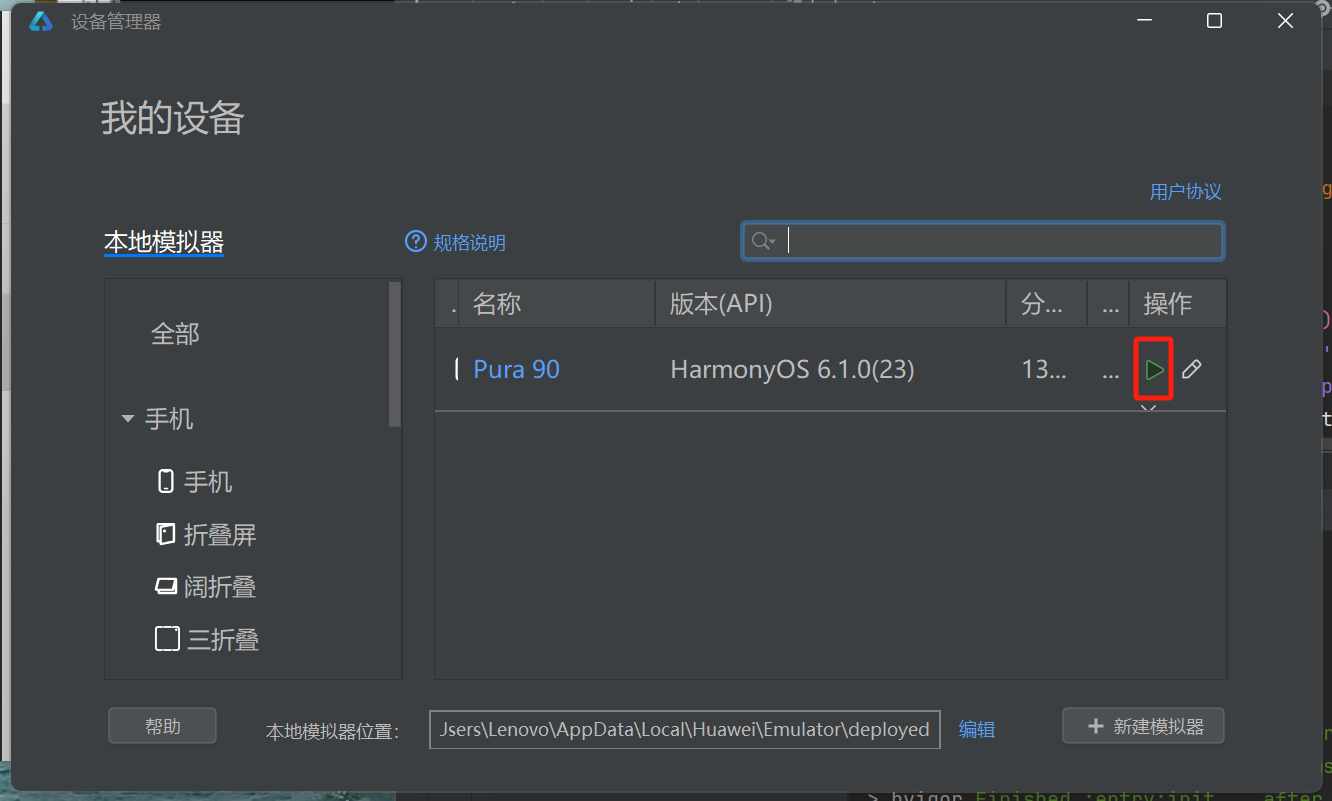Choose the 手机 sub-item under phone category
1332x801 pixels.
tap(208, 482)
